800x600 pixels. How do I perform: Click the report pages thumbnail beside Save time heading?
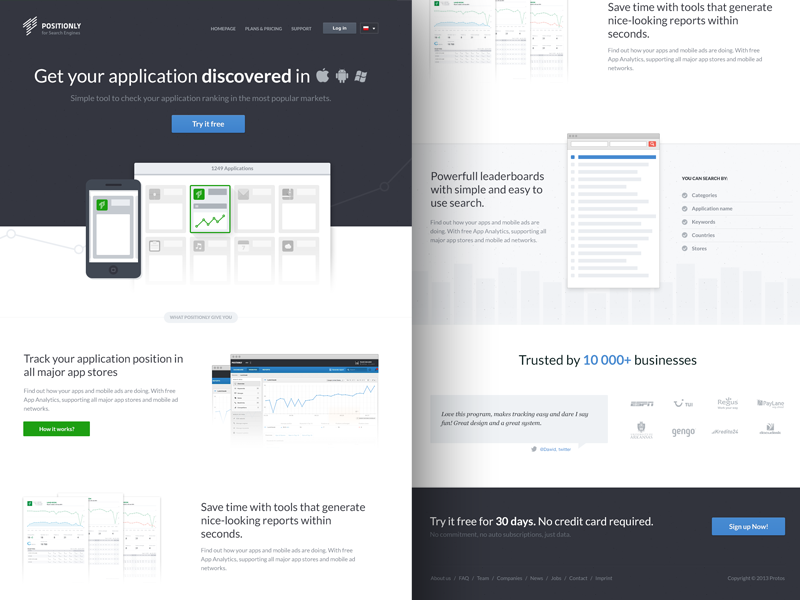coord(92,537)
